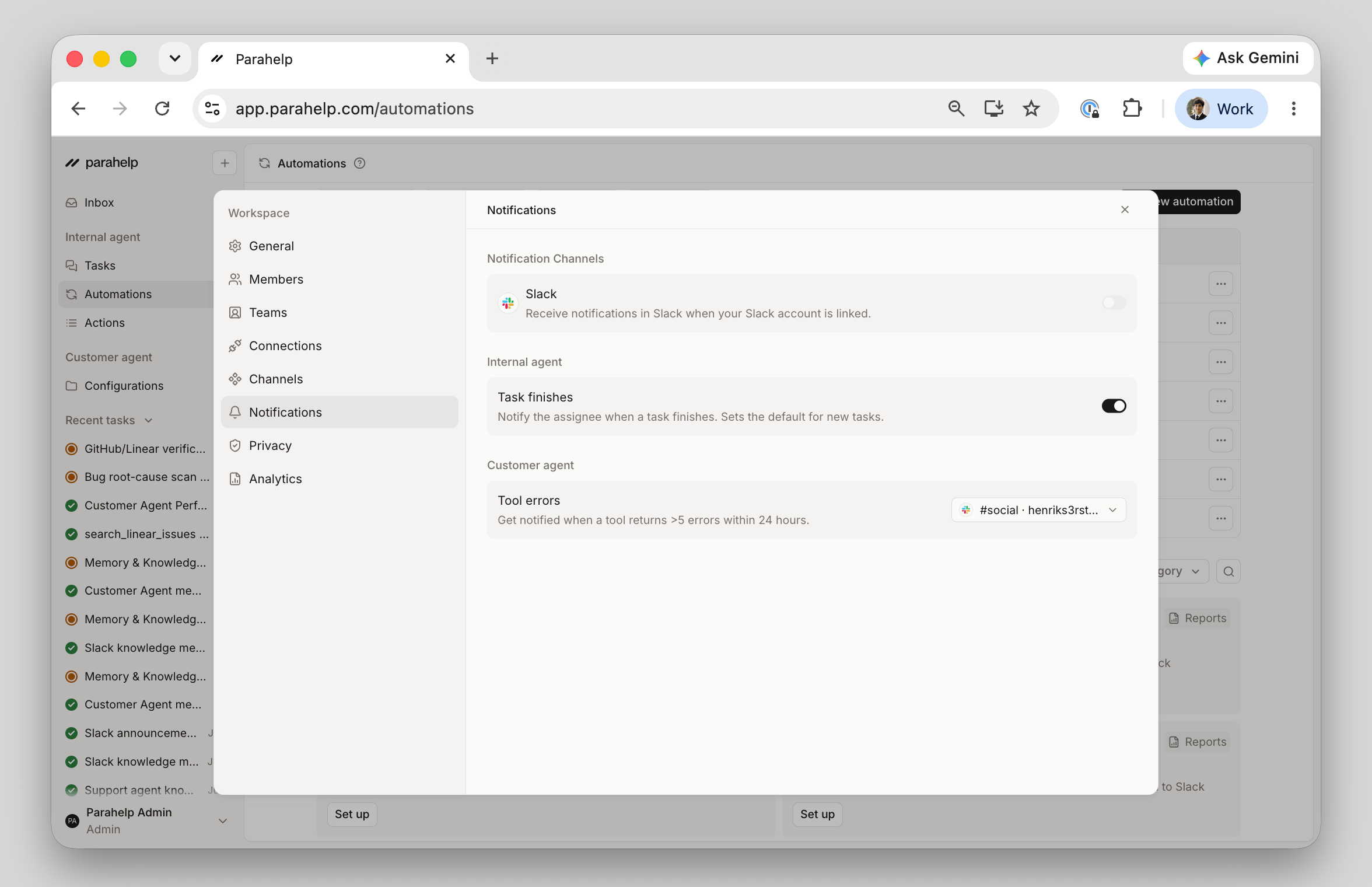This screenshot has height=887, width=1372.
Task: Go to Configurations in the sidebar
Action: (x=136, y=386)
